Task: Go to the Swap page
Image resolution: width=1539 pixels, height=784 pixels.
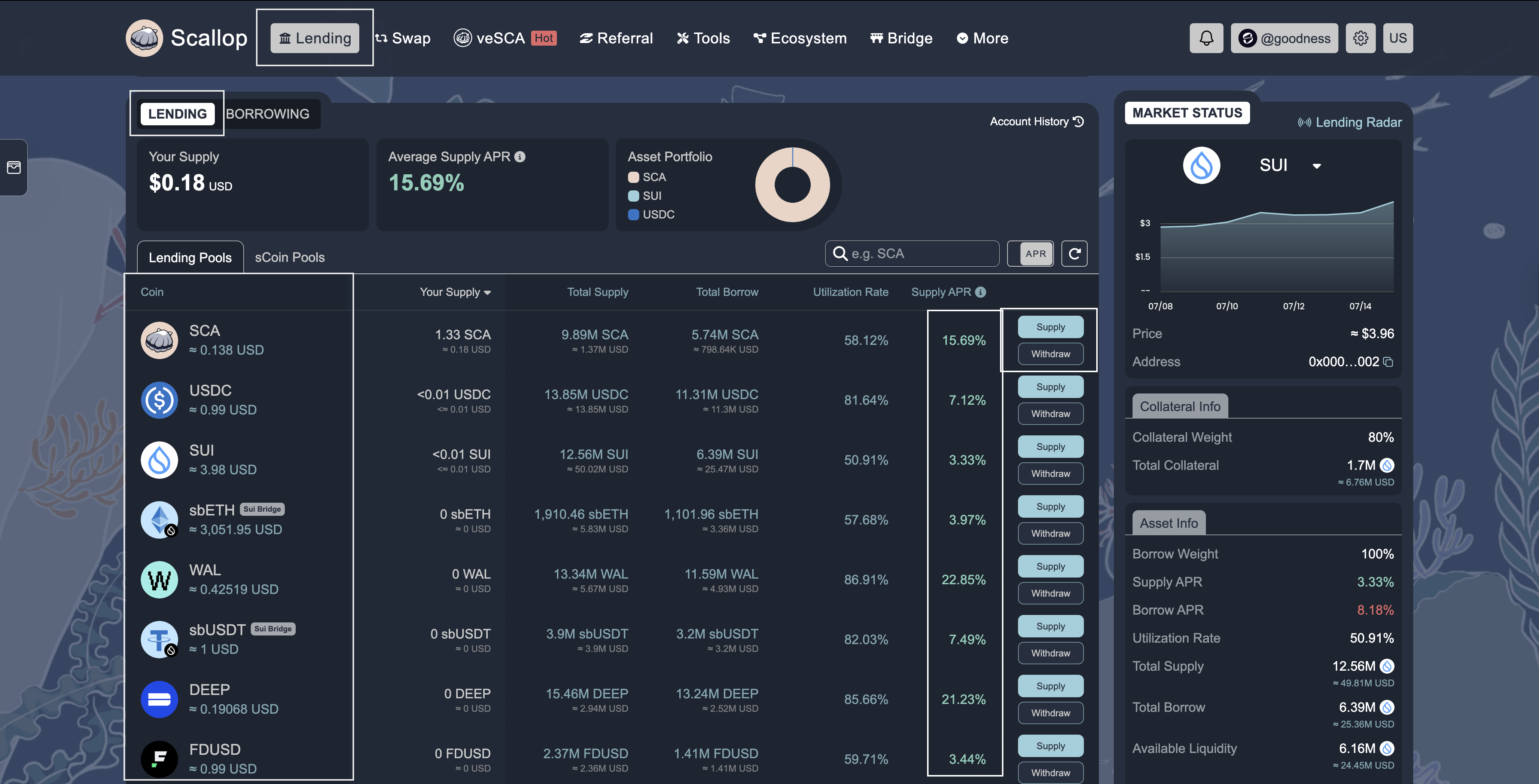Action: pyautogui.click(x=403, y=38)
